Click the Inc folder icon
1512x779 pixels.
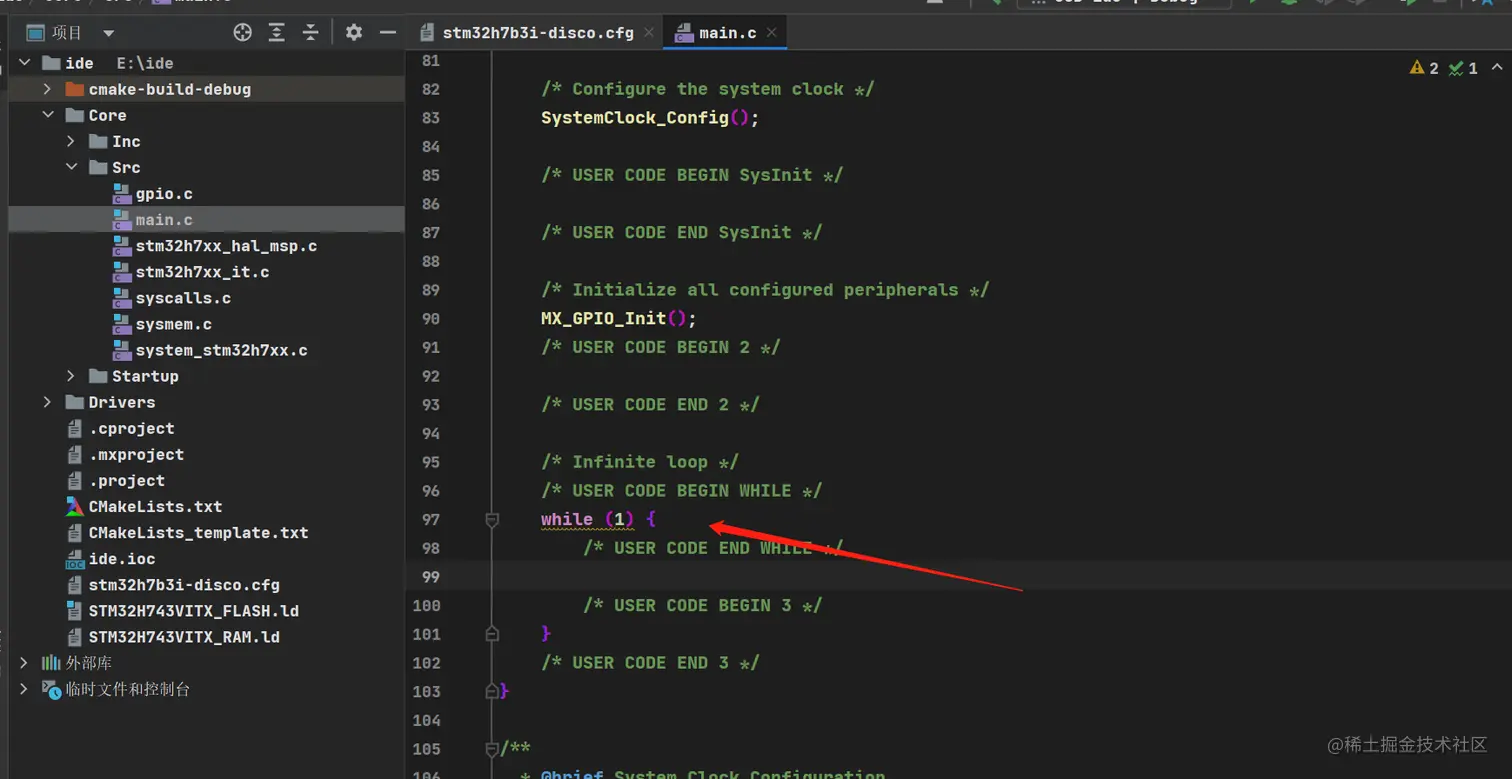pos(98,141)
